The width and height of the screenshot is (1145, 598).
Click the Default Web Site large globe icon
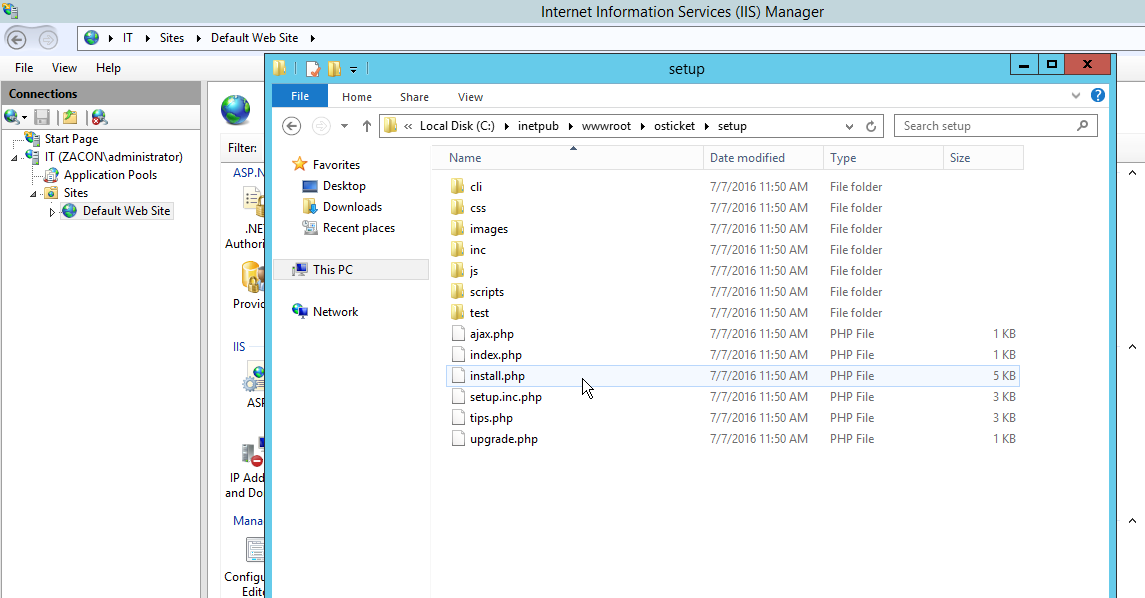click(x=236, y=110)
